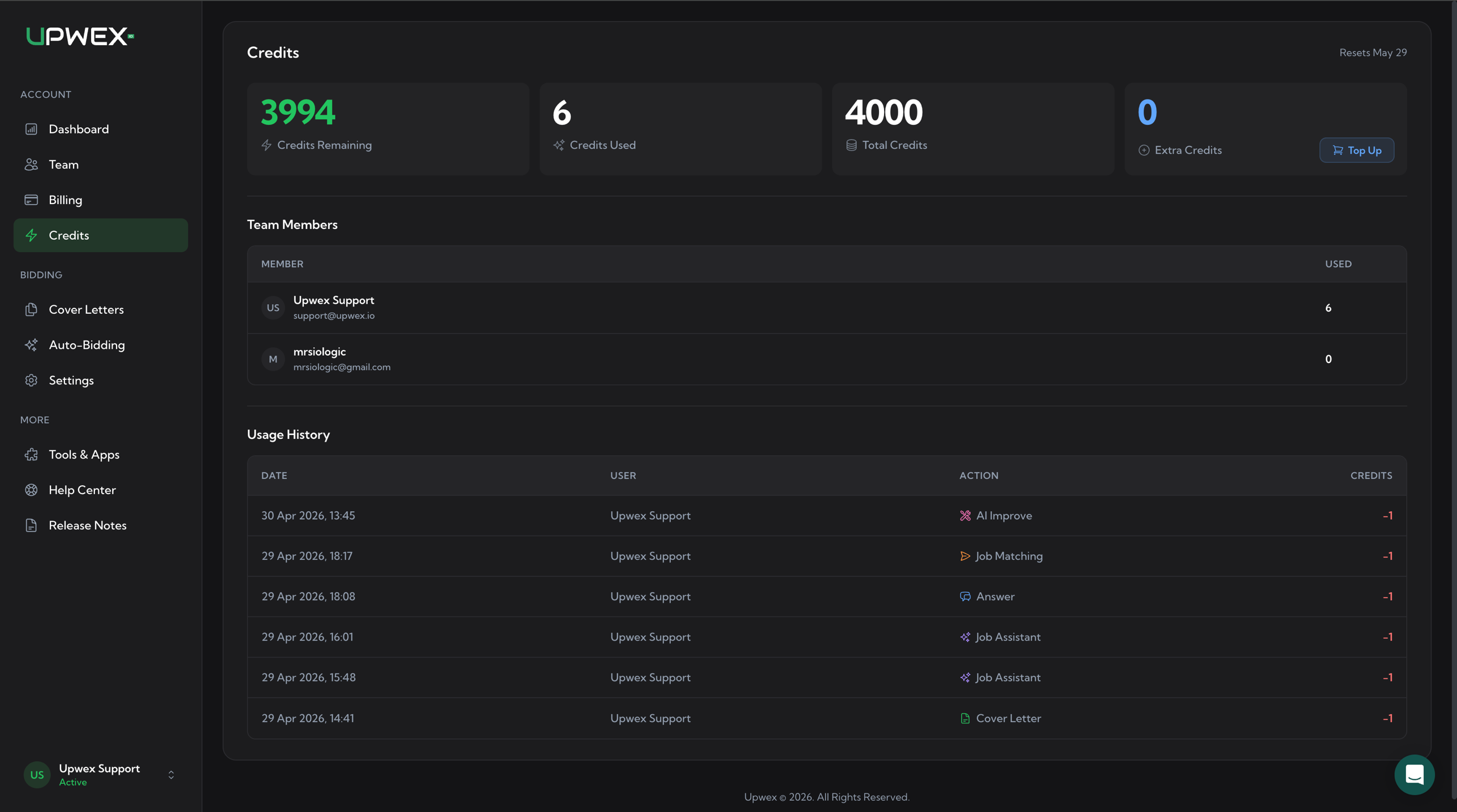Click 'Upwex © 2026. All Rights Reserved.' footer
The image size is (1457, 812).
click(x=826, y=797)
